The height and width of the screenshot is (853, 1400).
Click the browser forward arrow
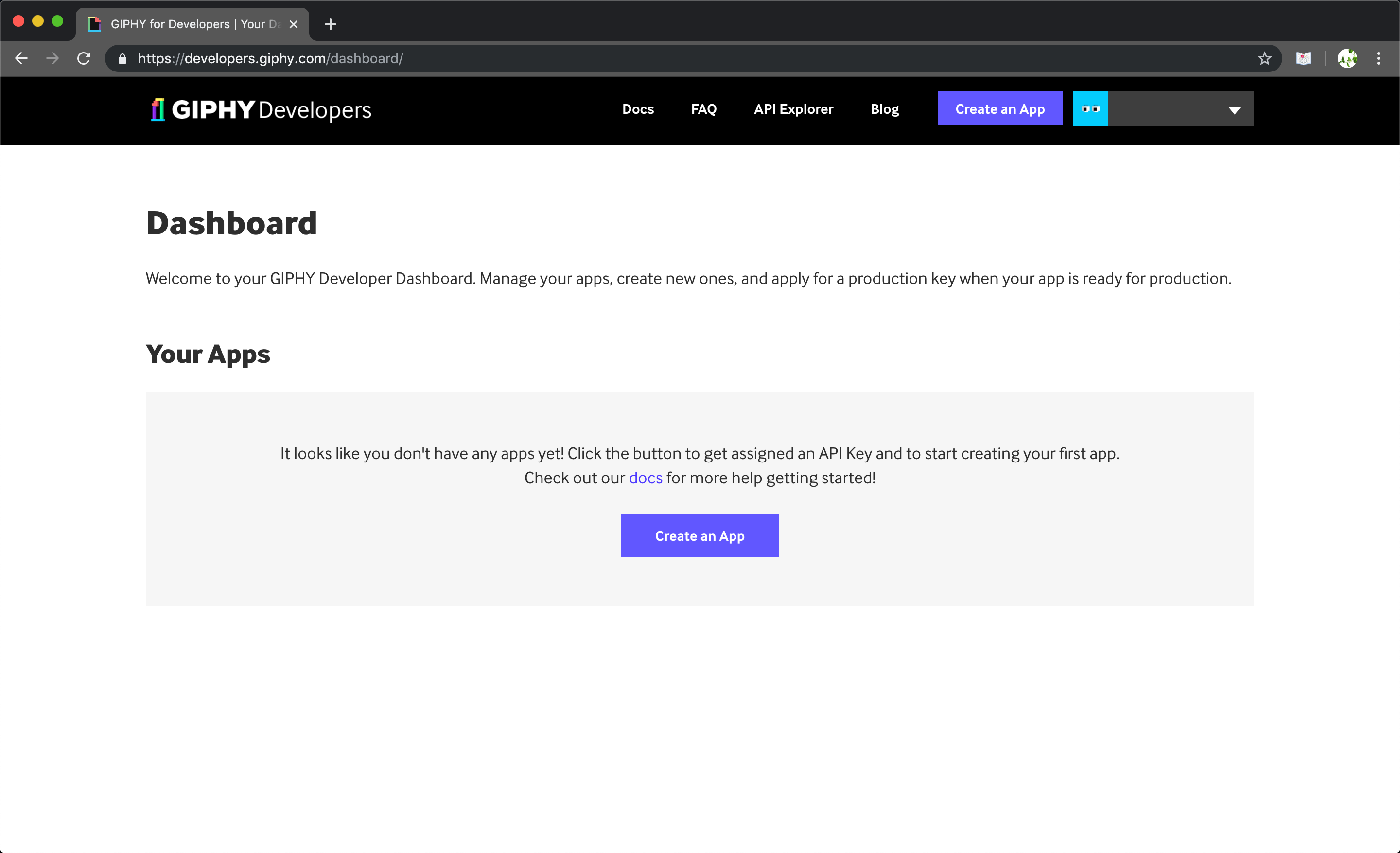point(52,58)
